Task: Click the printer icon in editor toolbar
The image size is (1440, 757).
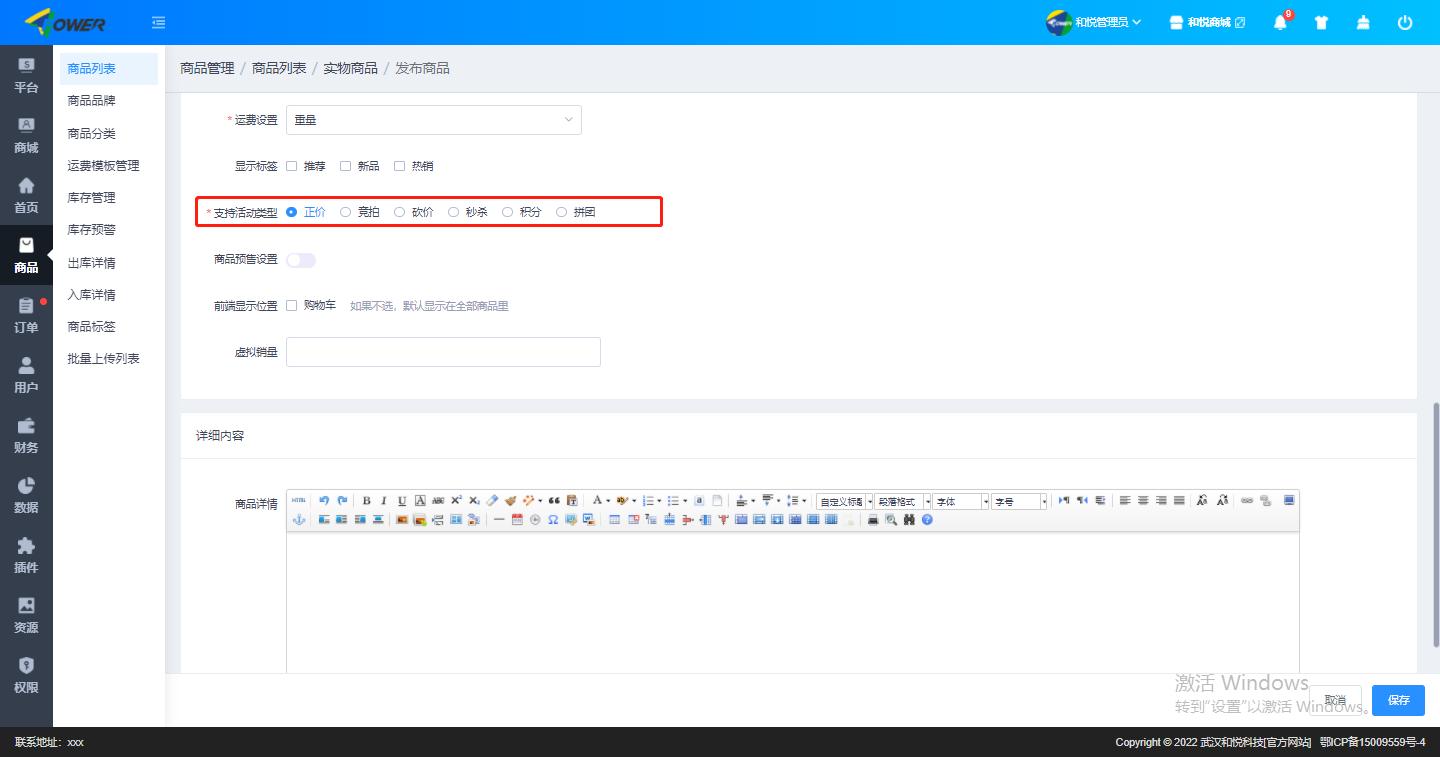Action: pos(873,519)
